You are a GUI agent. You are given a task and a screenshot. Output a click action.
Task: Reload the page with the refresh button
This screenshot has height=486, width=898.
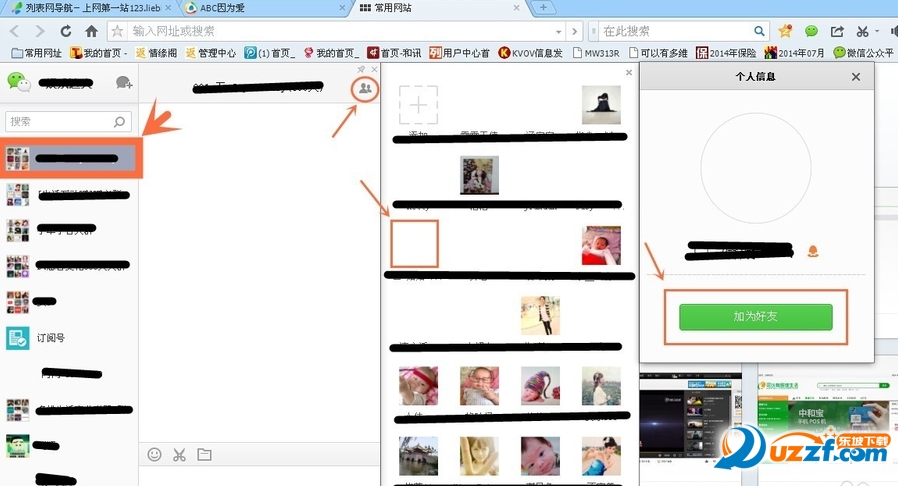pos(66,31)
